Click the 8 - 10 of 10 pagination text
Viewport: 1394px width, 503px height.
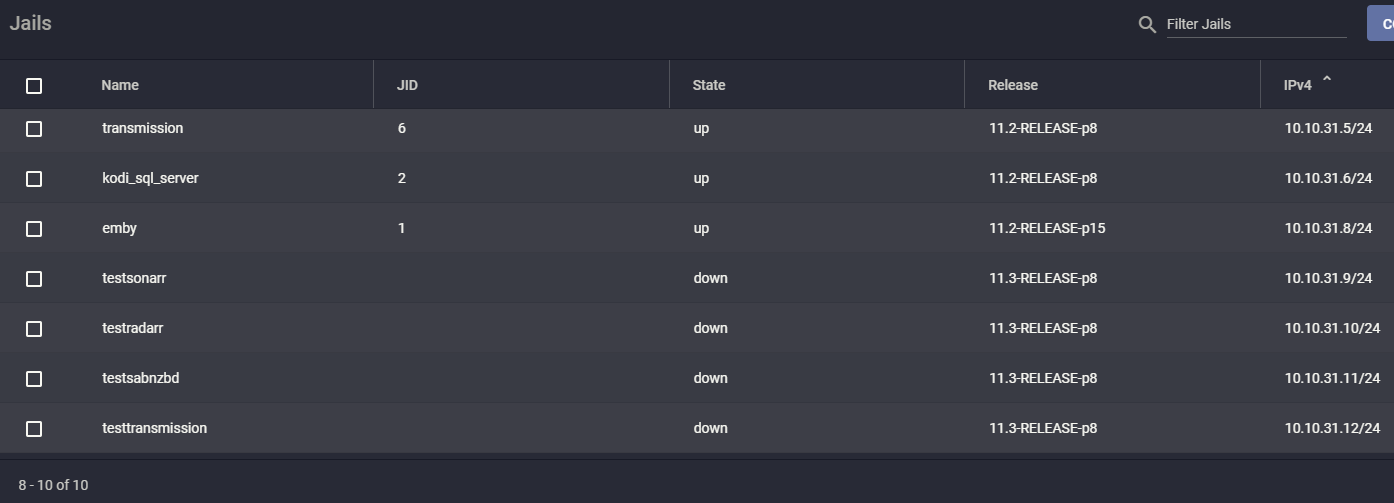click(x=53, y=485)
